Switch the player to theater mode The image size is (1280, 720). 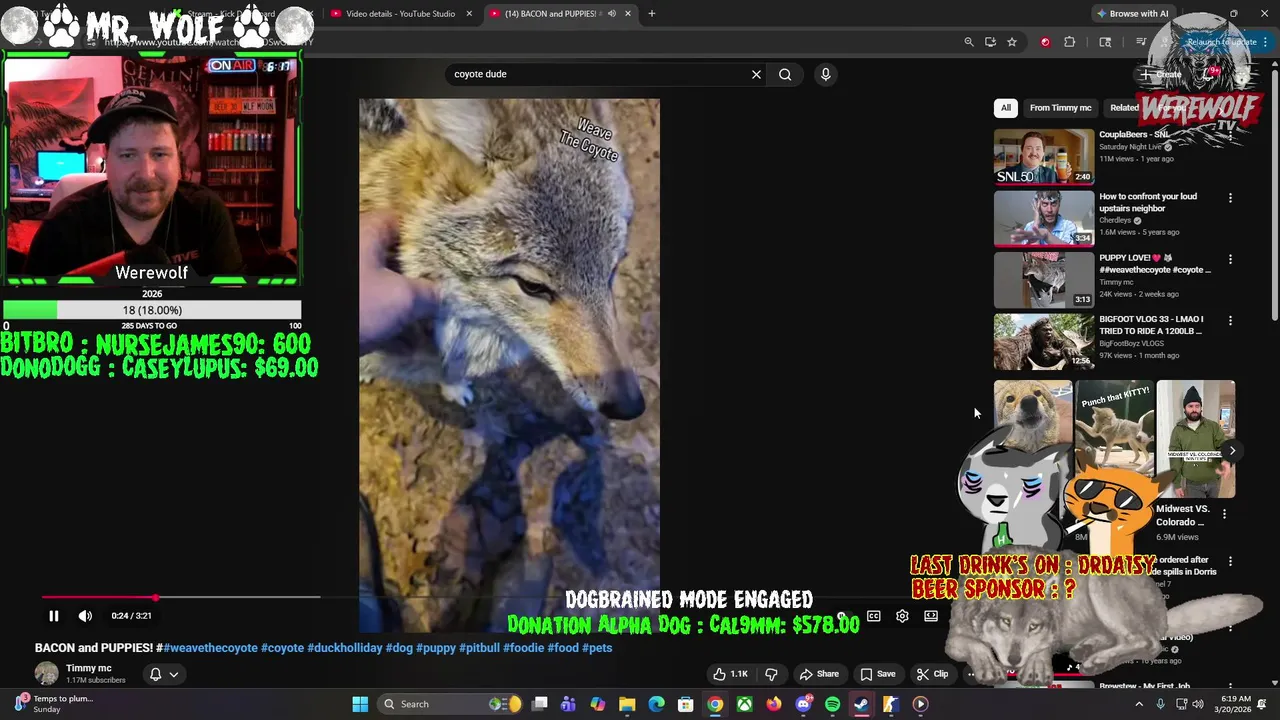point(931,616)
